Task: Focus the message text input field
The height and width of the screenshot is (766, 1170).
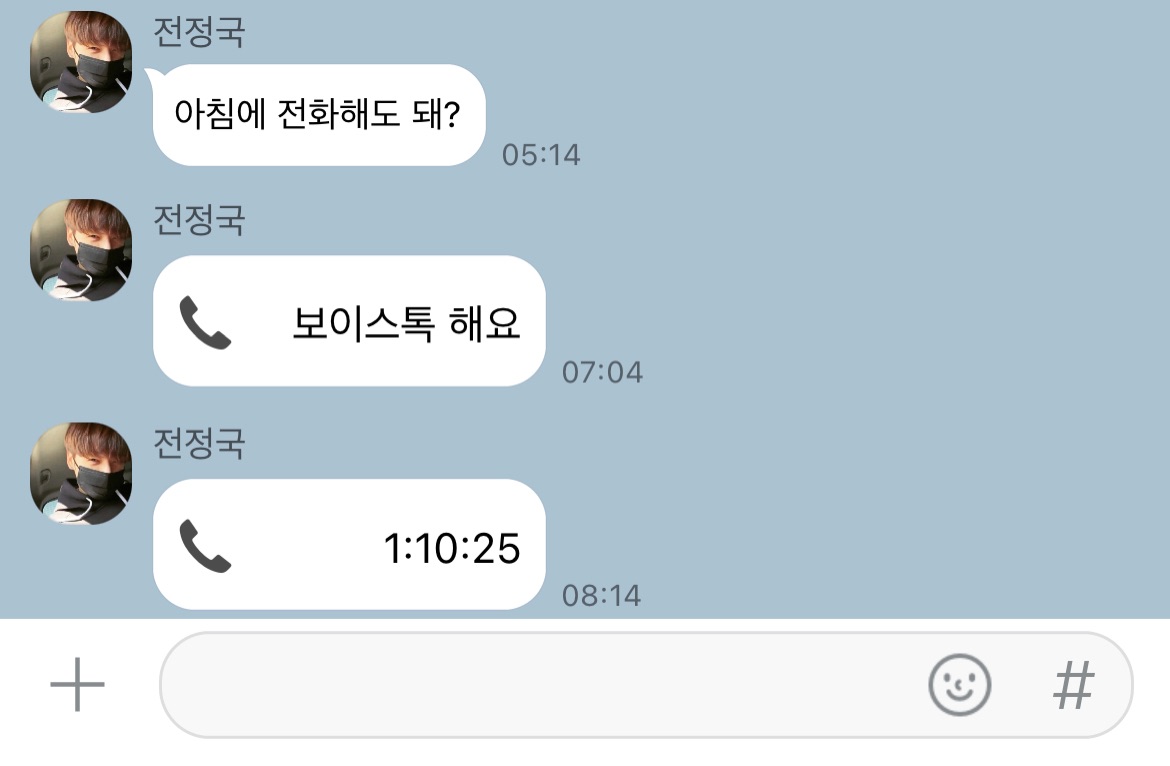Action: click(x=646, y=685)
